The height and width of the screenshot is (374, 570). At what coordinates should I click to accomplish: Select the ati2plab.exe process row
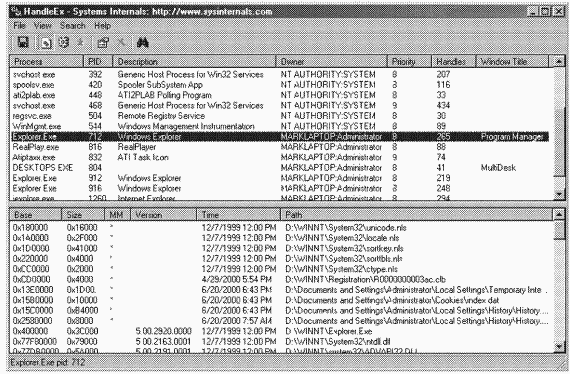[279, 95]
